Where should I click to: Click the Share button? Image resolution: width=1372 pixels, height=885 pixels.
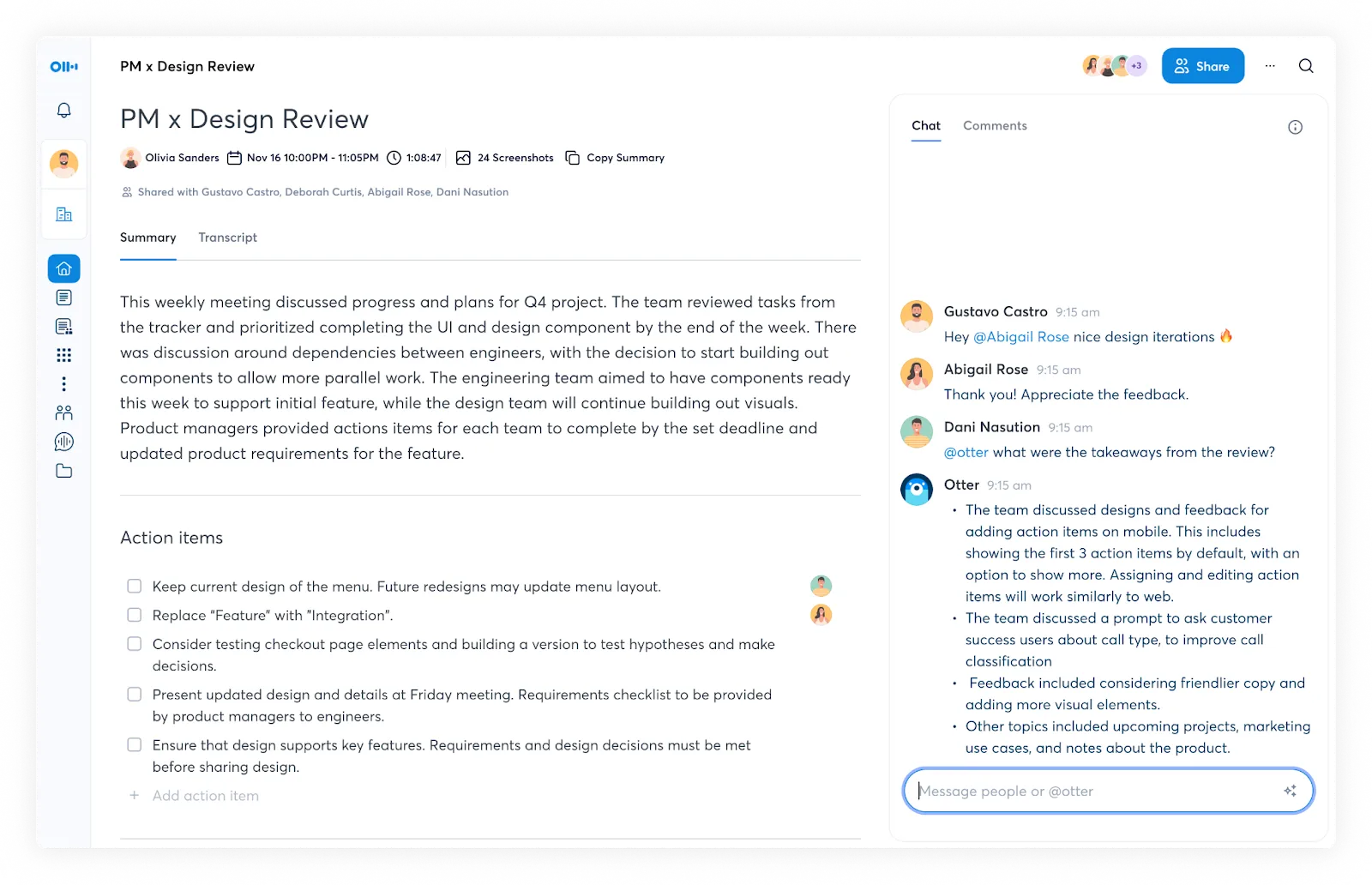[1202, 66]
